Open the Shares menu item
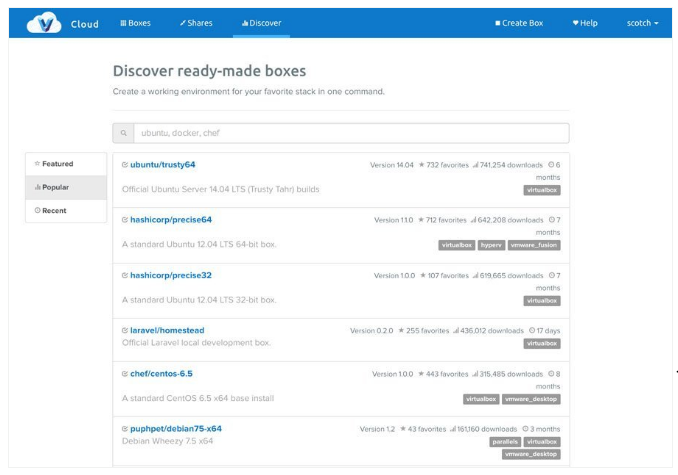Screen dimensions: 678x475 [196, 23]
